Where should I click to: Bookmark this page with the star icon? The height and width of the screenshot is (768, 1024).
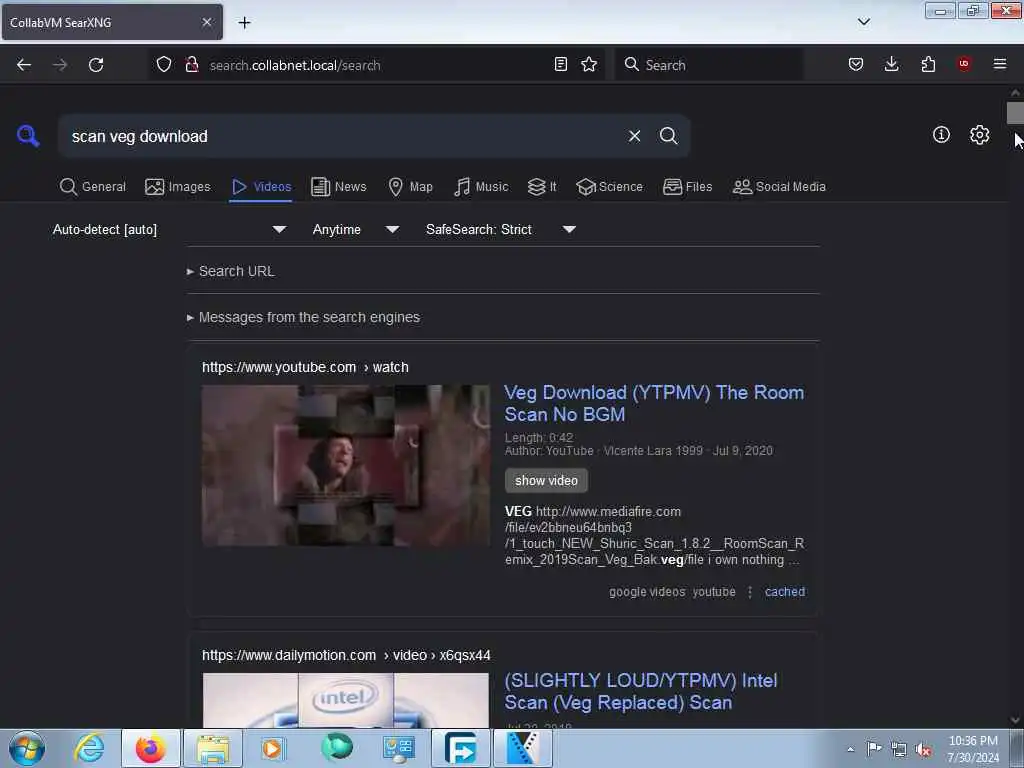(589, 64)
